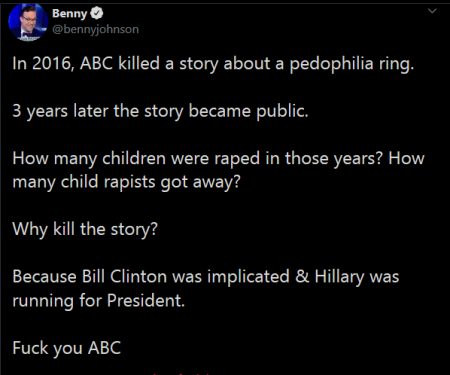Click the final line ending with "you ABC"
The image size is (450, 375).
click(x=67, y=348)
